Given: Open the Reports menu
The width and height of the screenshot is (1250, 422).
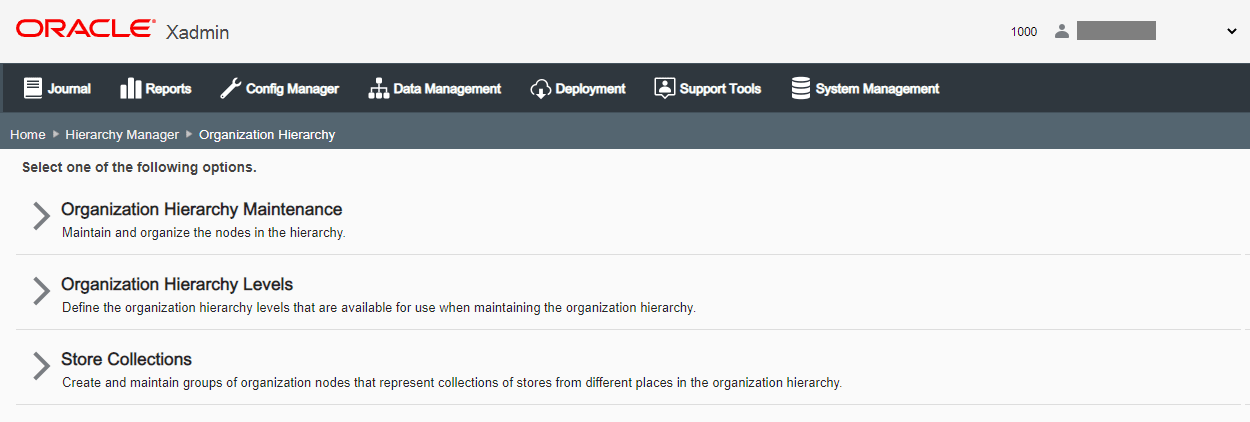Looking at the screenshot, I should pyautogui.click(x=168, y=89).
